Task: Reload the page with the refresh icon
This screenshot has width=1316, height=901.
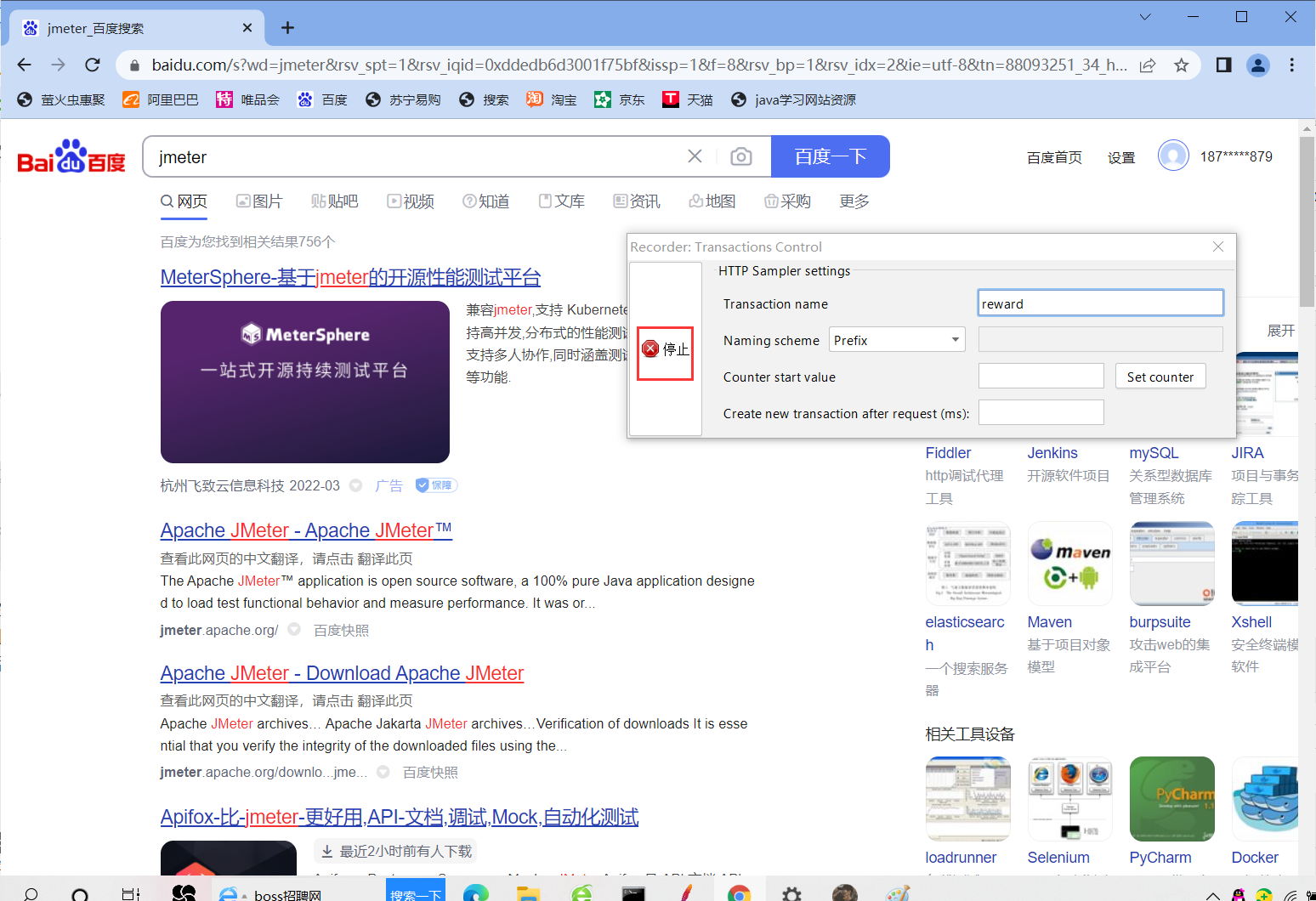Action: click(93, 65)
